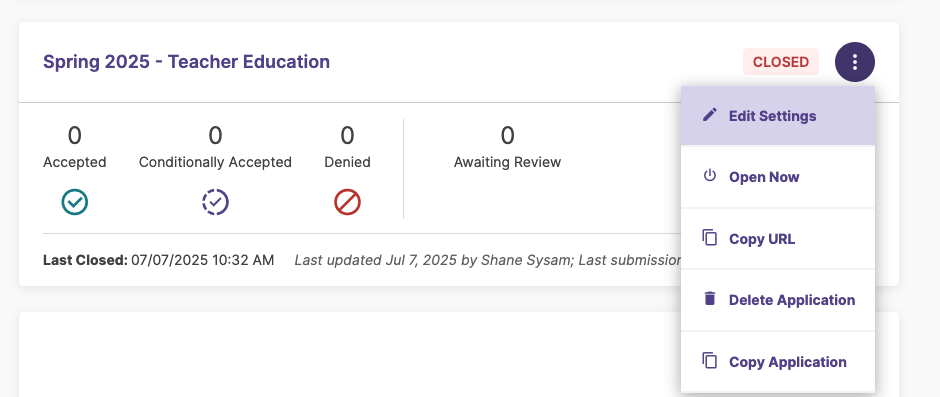Click the Awaiting Review label
This screenshot has width=940, height=397.
(x=507, y=163)
